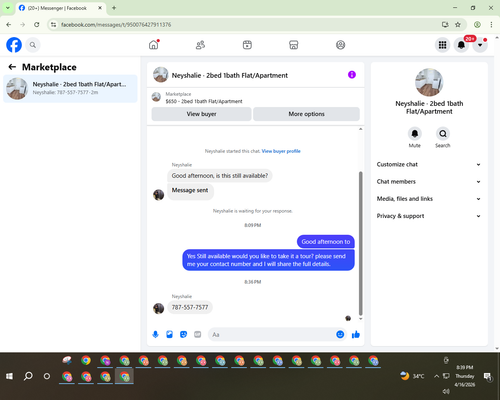
Task: Expand Privacy & support section
Action: pyautogui.click(x=429, y=216)
